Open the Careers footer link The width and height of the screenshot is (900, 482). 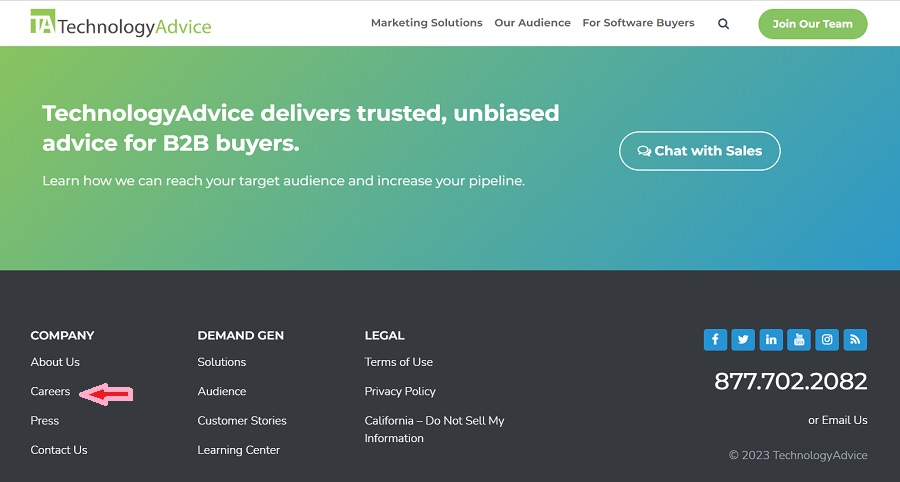tap(51, 391)
